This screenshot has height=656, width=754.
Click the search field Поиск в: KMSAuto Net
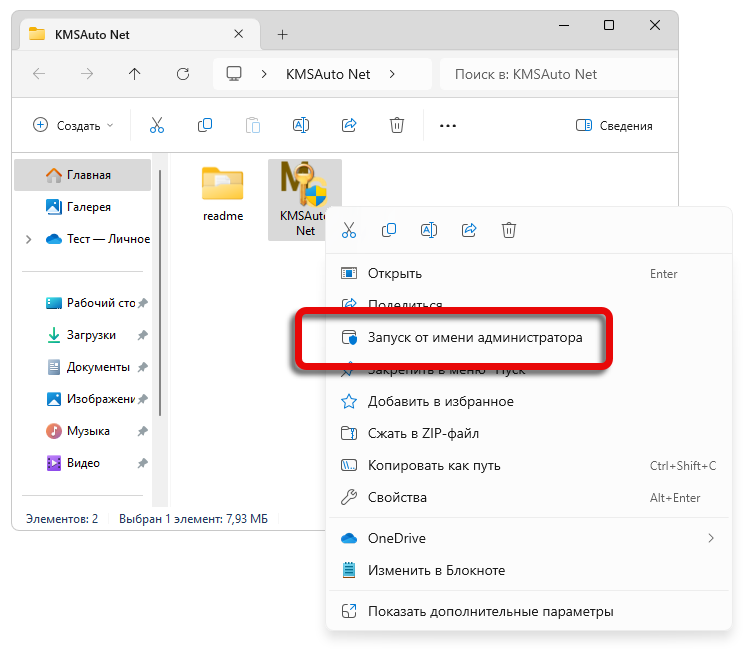coord(555,74)
